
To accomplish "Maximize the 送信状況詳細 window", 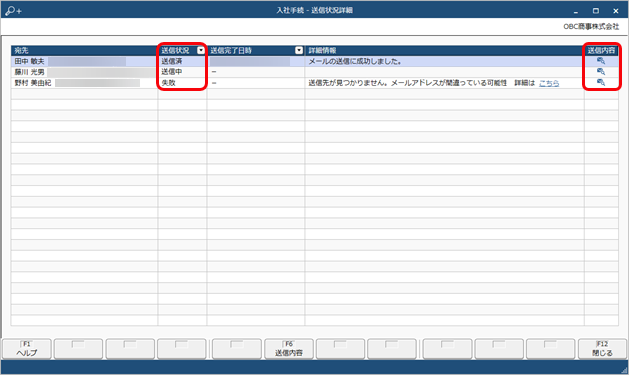I will coord(596,11).
